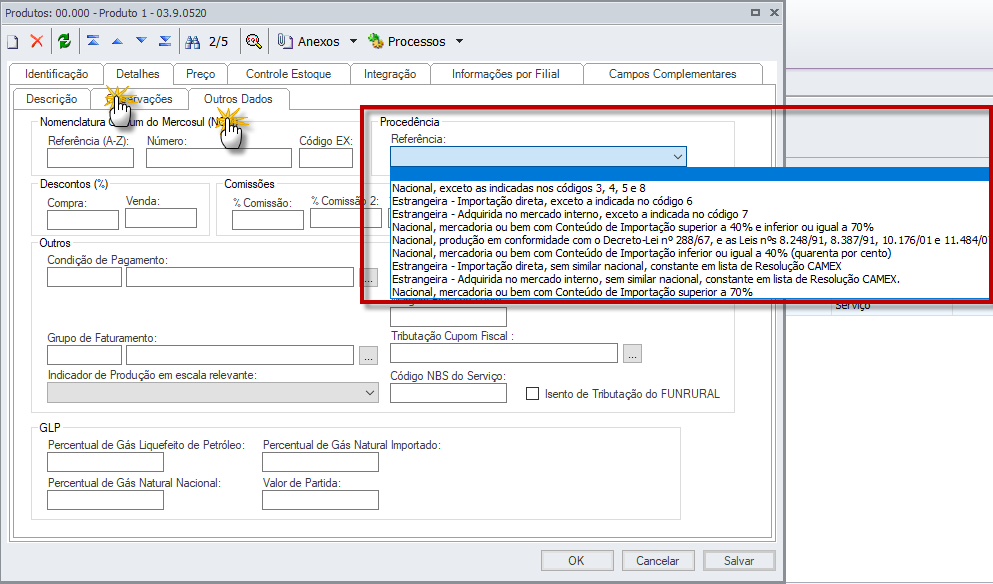Go to the first record arrow
993x584 pixels.
coord(93,41)
